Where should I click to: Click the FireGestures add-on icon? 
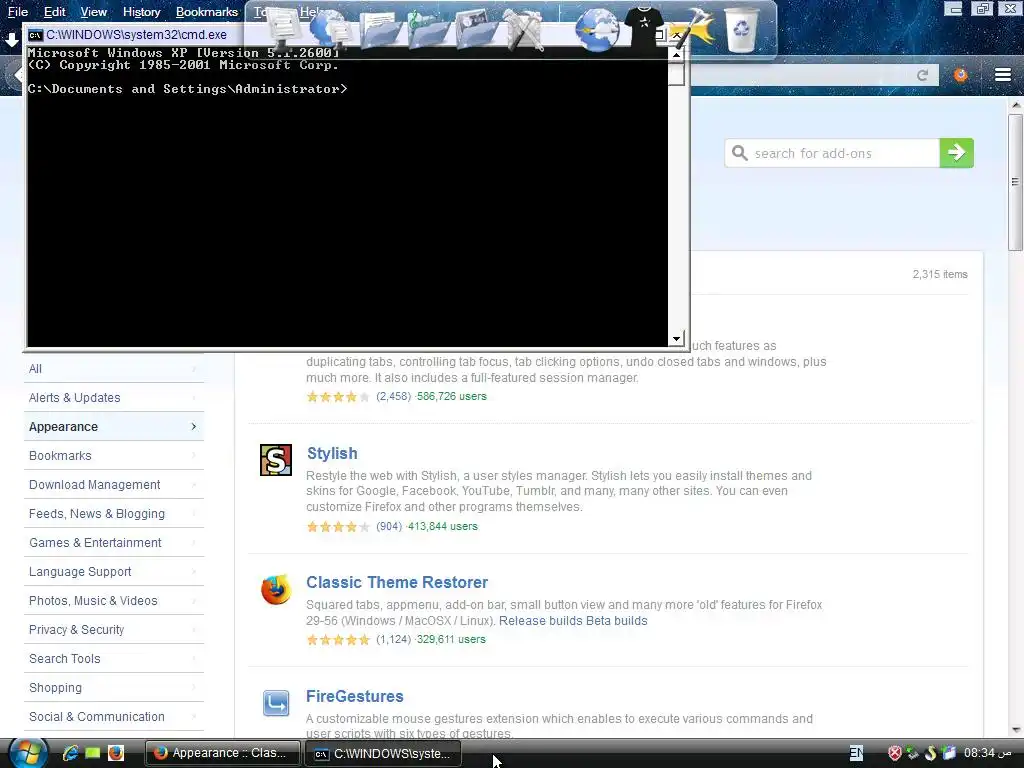pyautogui.click(x=276, y=703)
